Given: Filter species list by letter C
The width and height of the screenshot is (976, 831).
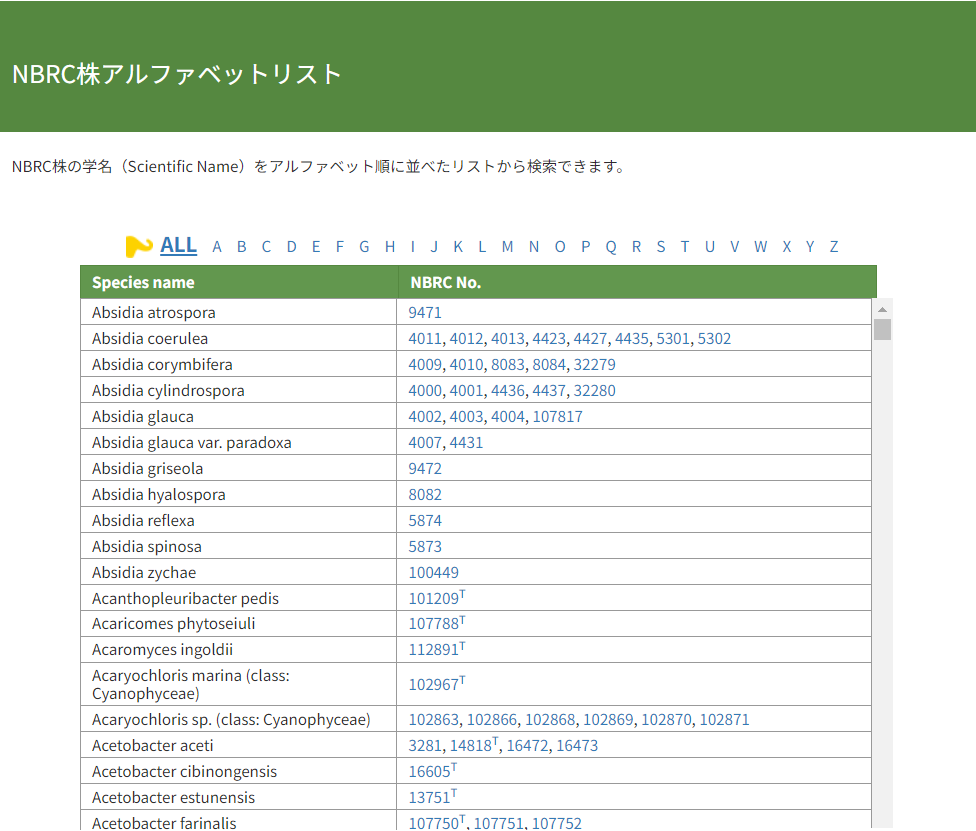Looking at the screenshot, I should (266, 247).
